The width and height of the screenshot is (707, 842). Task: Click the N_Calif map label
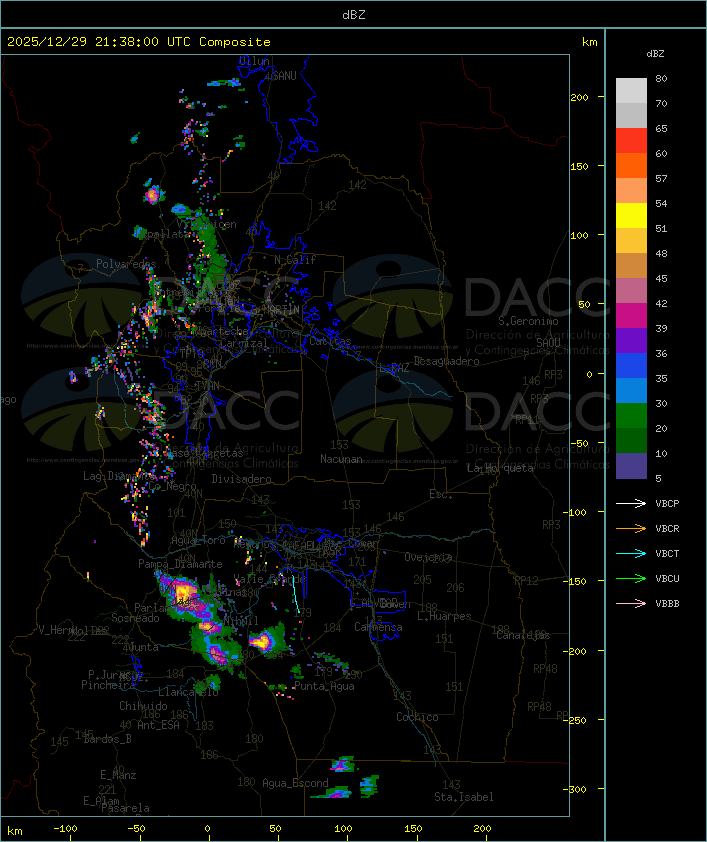(x=295, y=259)
